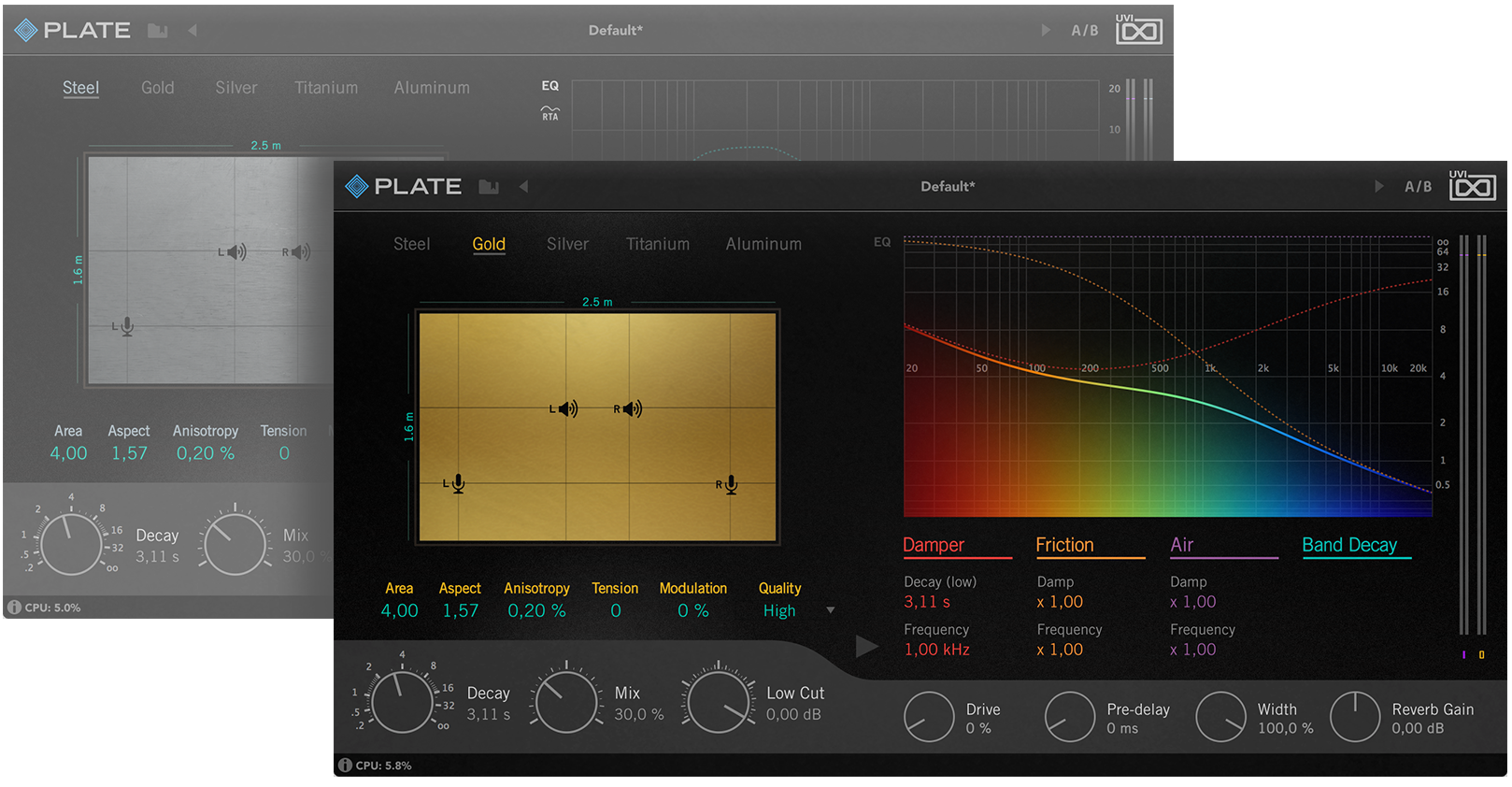The width and height of the screenshot is (1512, 787).
Task: Select left microphone on steel plate
Action: [x=123, y=327]
